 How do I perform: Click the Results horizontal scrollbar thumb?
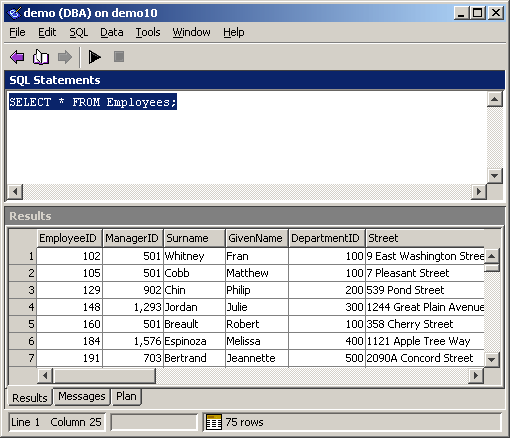[x=104, y=375]
